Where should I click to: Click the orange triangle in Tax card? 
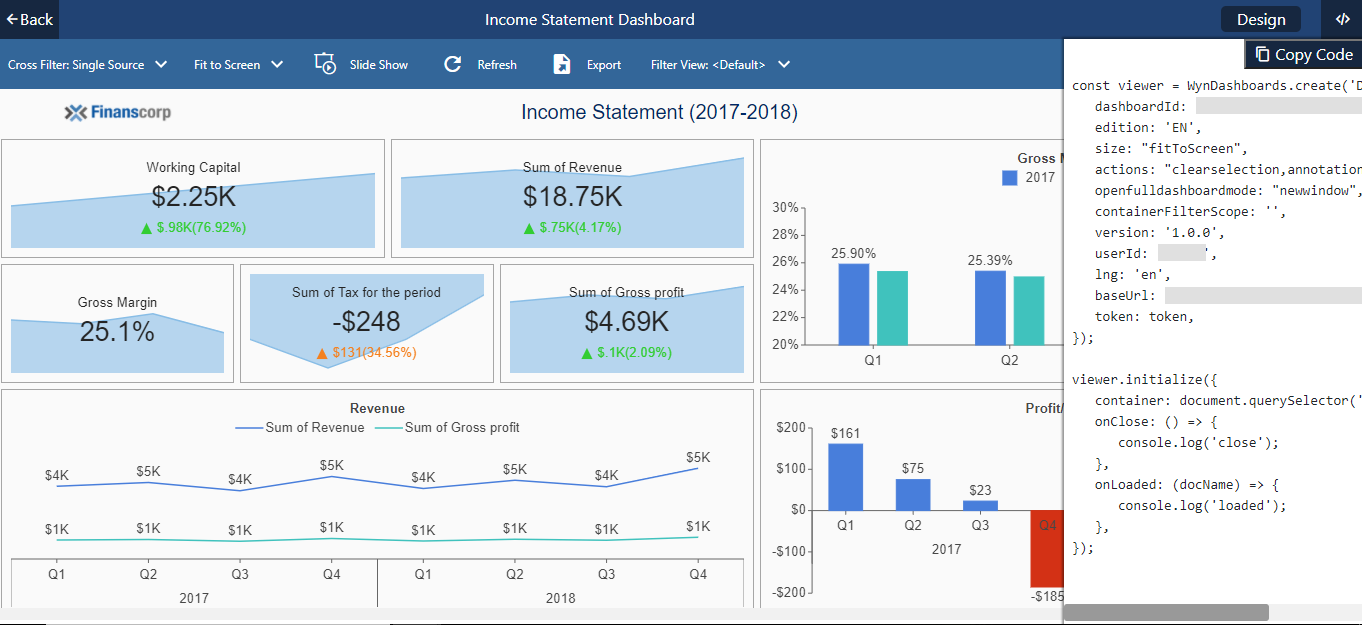pos(322,353)
